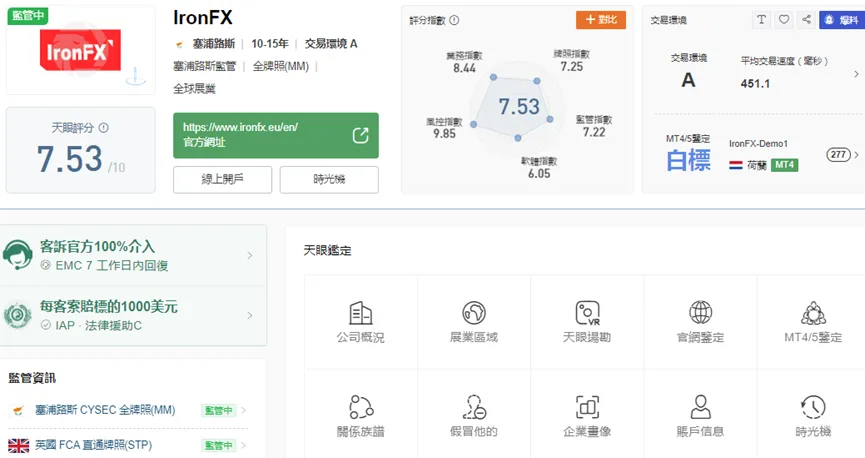Image resolution: width=865 pixels, height=458 pixels.
Task: Open the 賬戶信息 account info icon
Action: click(x=701, y=407)
